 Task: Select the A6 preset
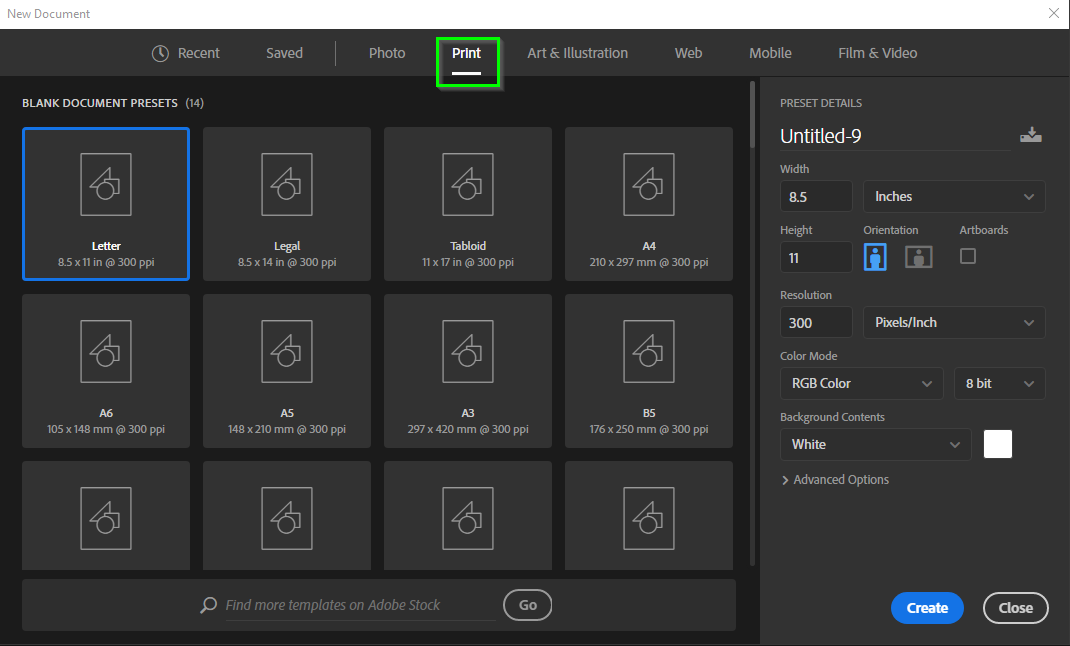[105, 371]
